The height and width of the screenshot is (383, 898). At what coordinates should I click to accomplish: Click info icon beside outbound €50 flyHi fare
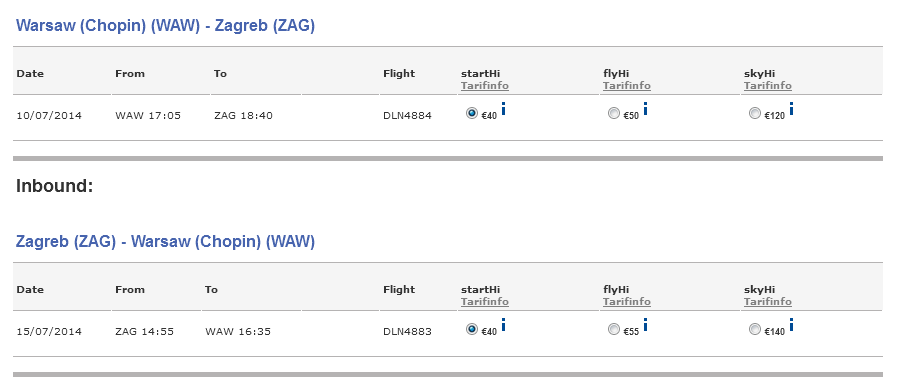[x=645, y=109]
